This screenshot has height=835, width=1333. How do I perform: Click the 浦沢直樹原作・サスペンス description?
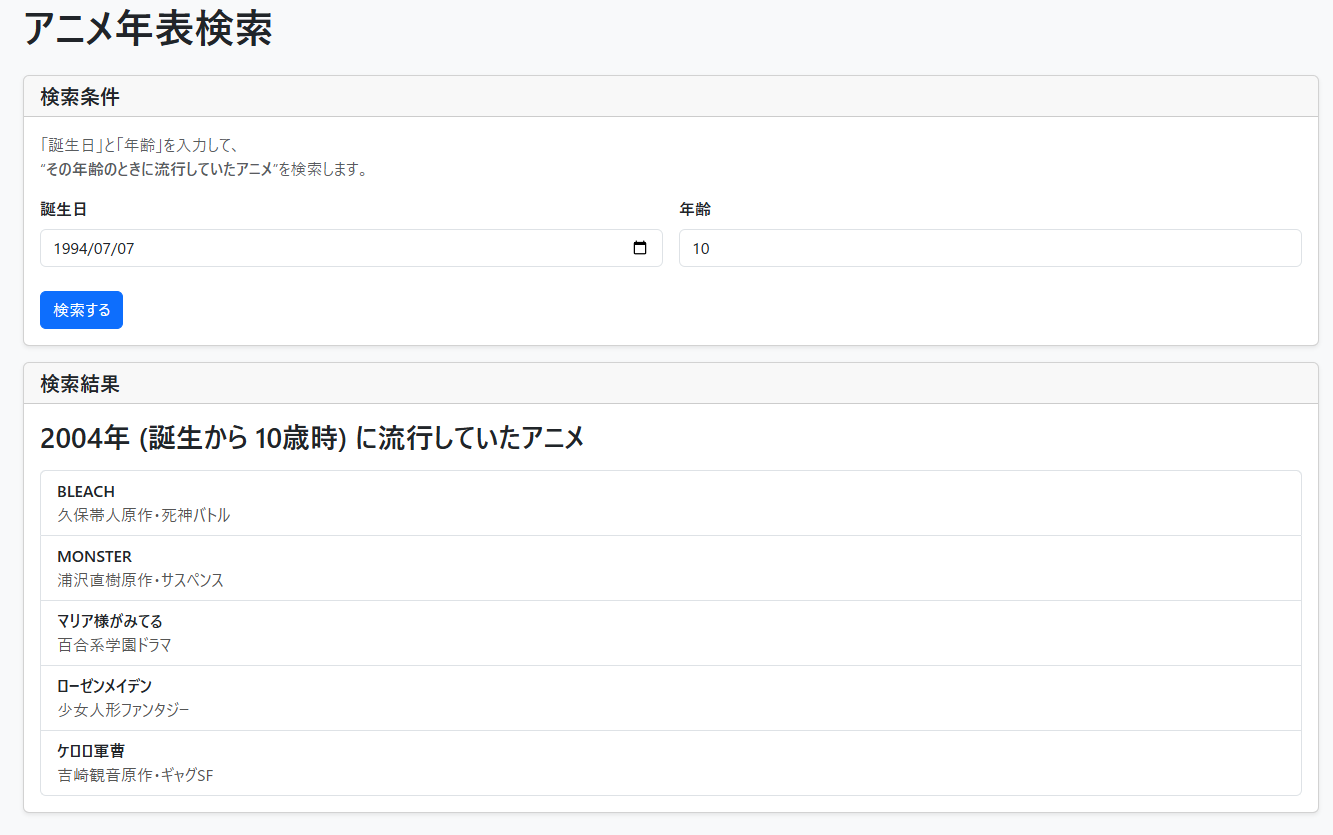141,580
